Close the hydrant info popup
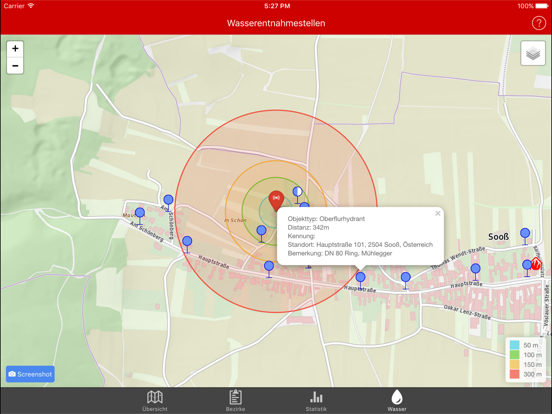The width and height of the screenshot is (552, 414). (x=438, y=213)
